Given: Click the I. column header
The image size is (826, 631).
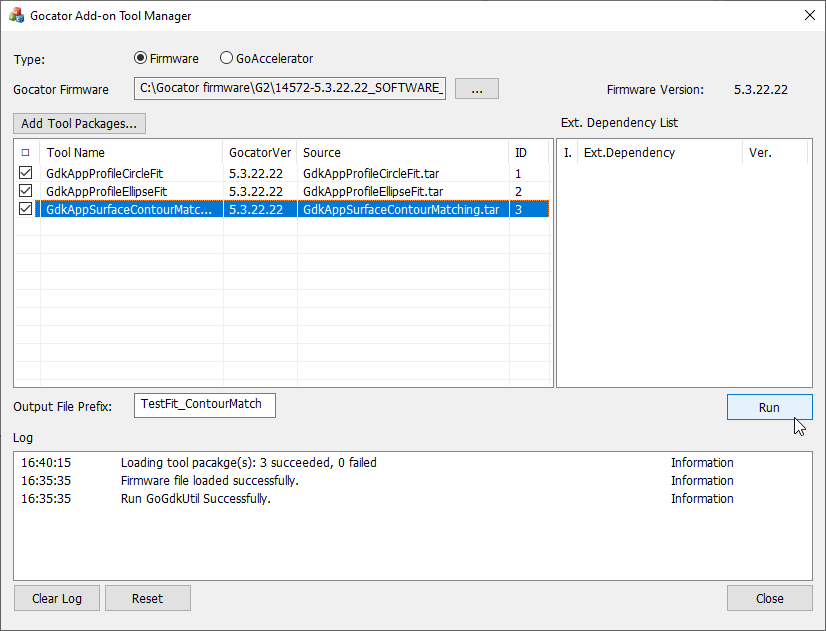Looking at the screenshot, I should tap(568, 153).
